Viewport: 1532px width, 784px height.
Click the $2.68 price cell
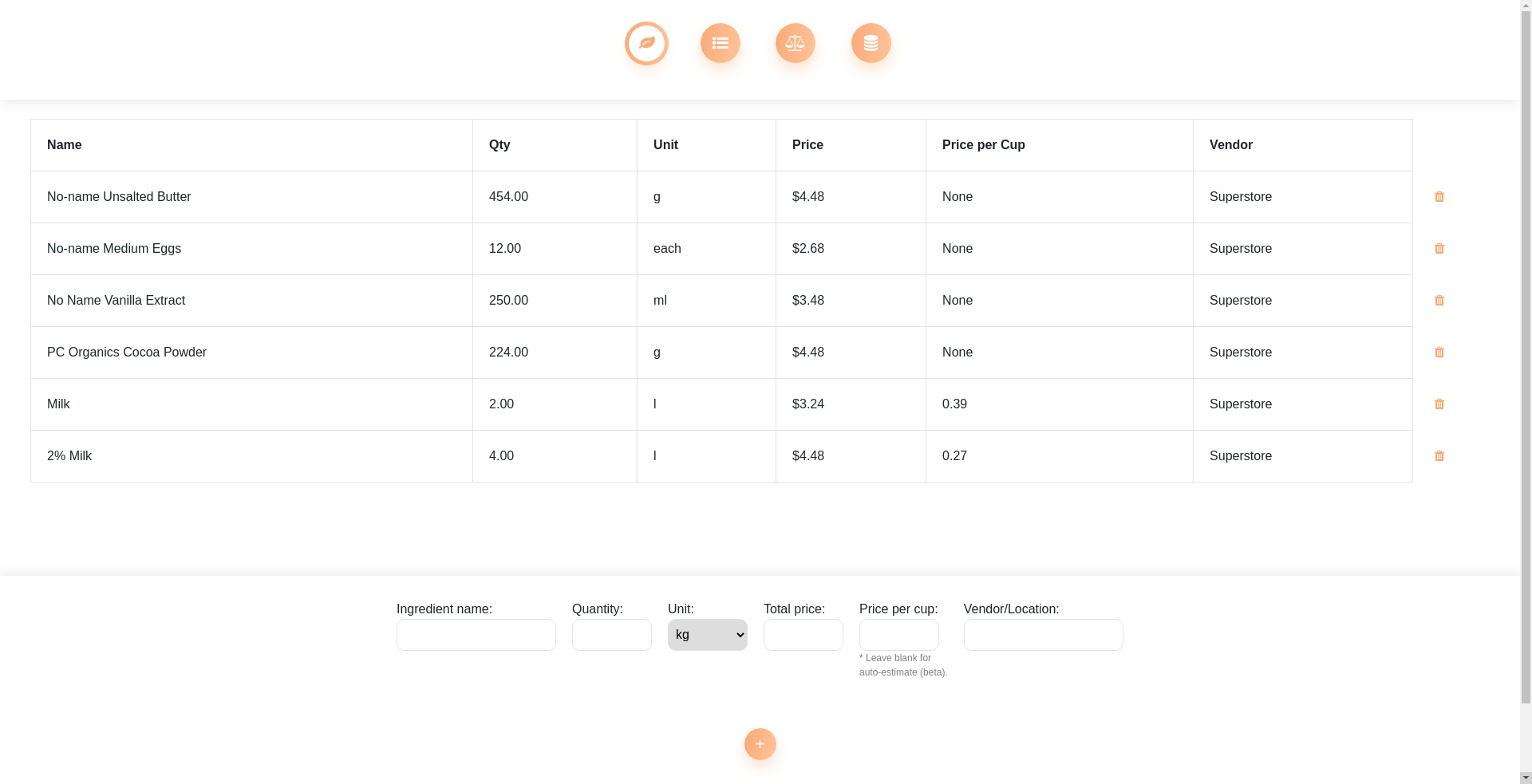pos(851,249)
